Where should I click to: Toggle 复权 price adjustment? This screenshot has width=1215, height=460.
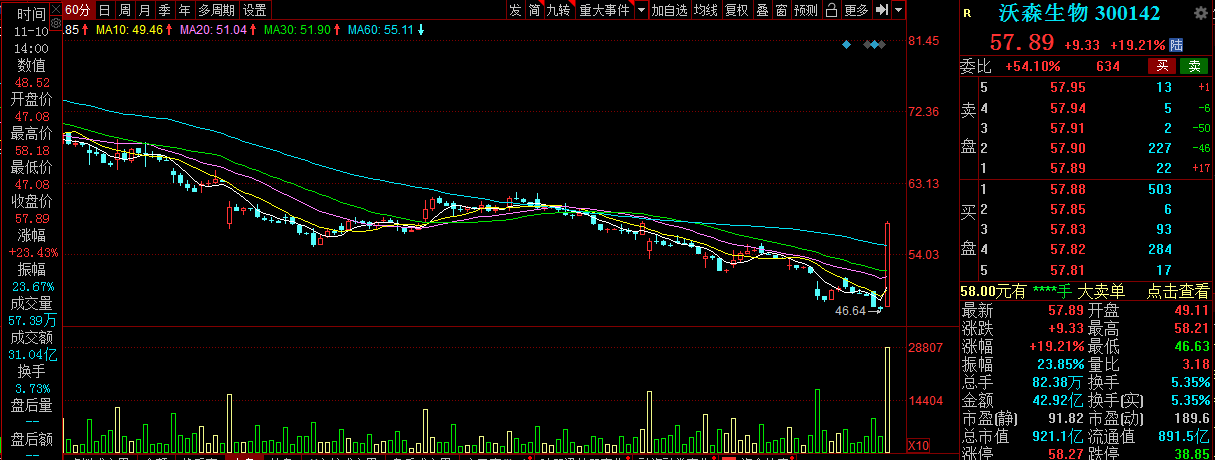737,10
